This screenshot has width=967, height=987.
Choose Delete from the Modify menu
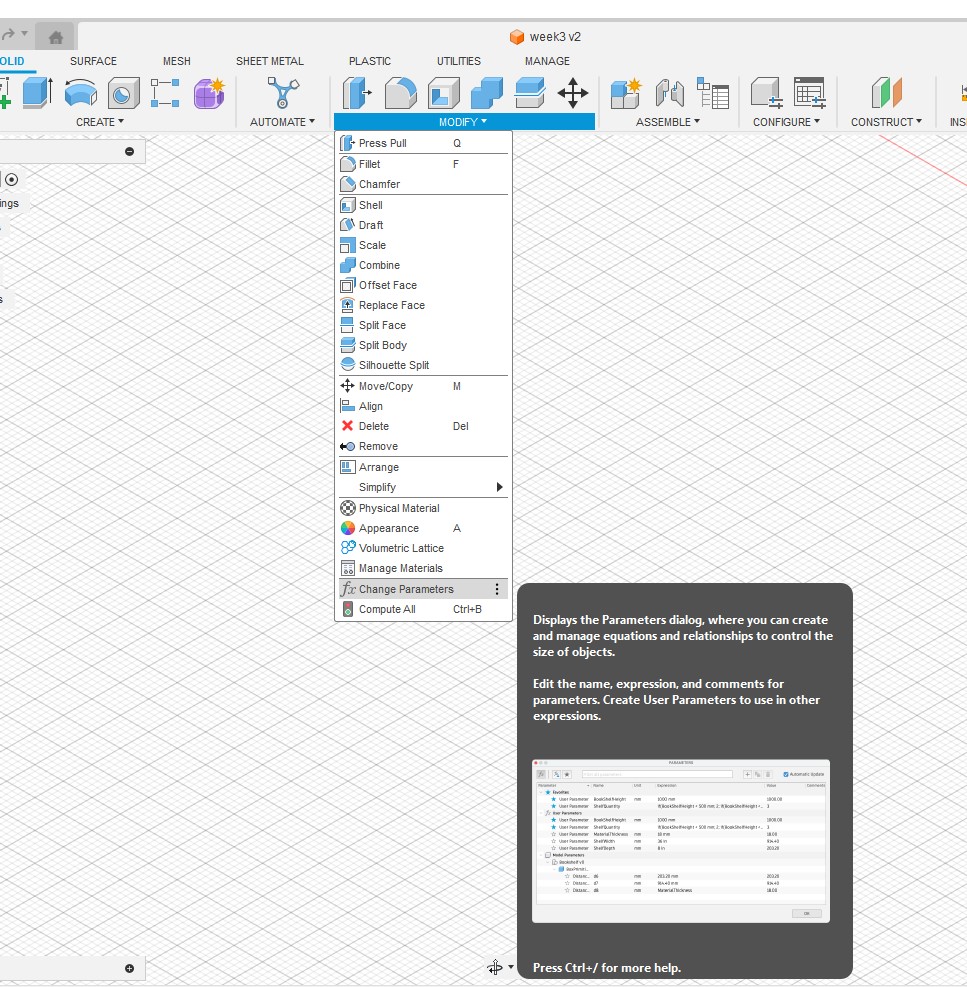[x=423, y=427]
